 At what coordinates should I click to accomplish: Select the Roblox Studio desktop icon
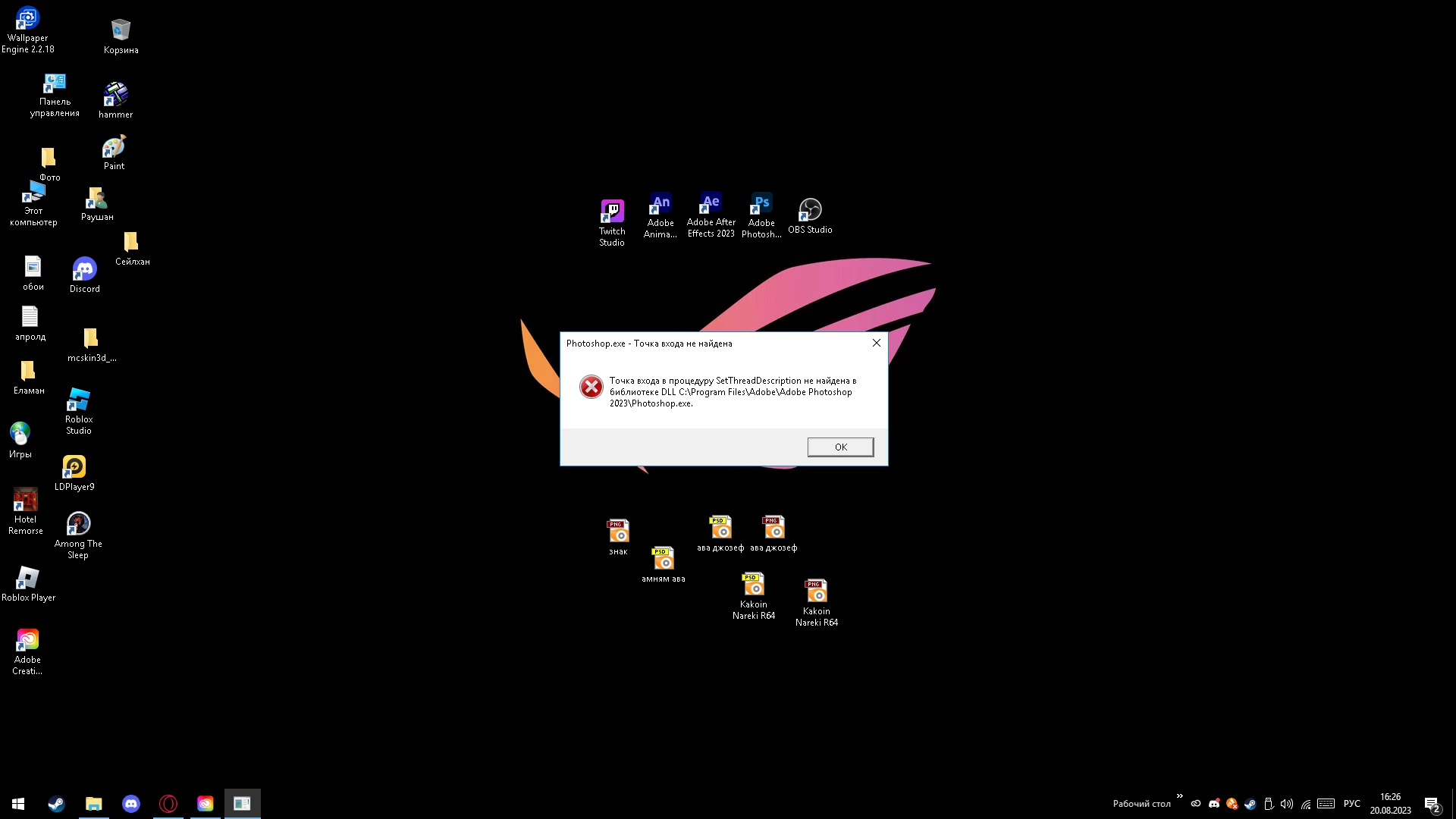(79, 411)
